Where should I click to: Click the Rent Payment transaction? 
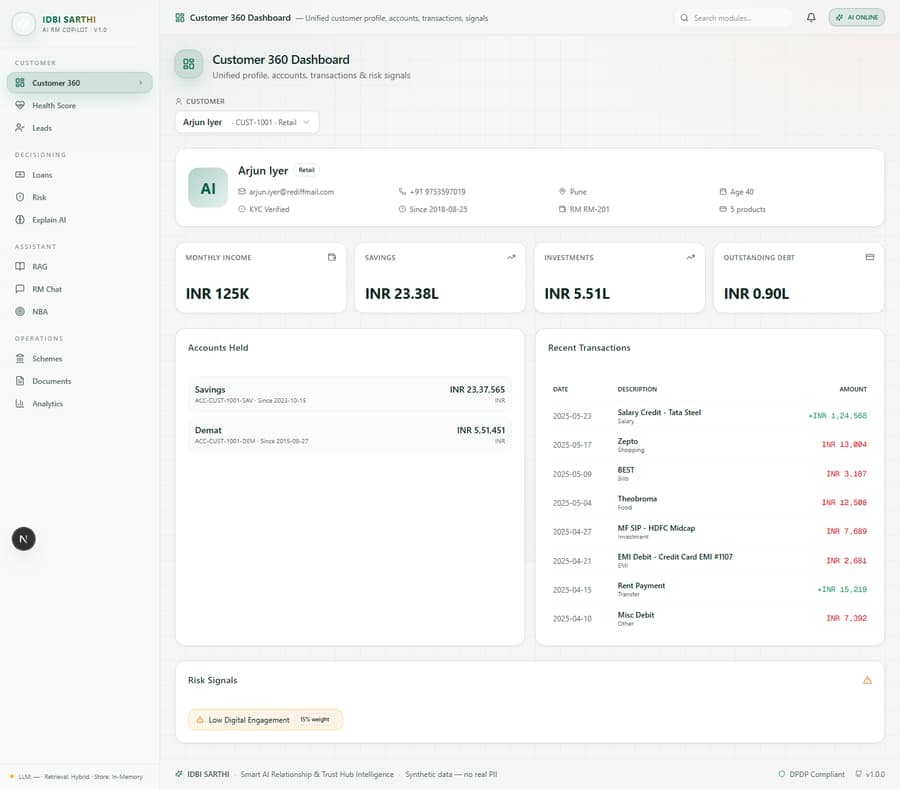point(709,589)
